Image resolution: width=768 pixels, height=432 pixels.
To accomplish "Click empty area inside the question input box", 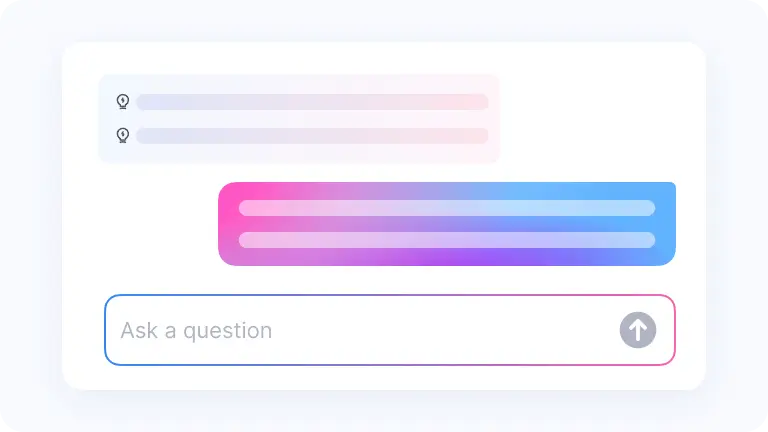I will [441, 330].
